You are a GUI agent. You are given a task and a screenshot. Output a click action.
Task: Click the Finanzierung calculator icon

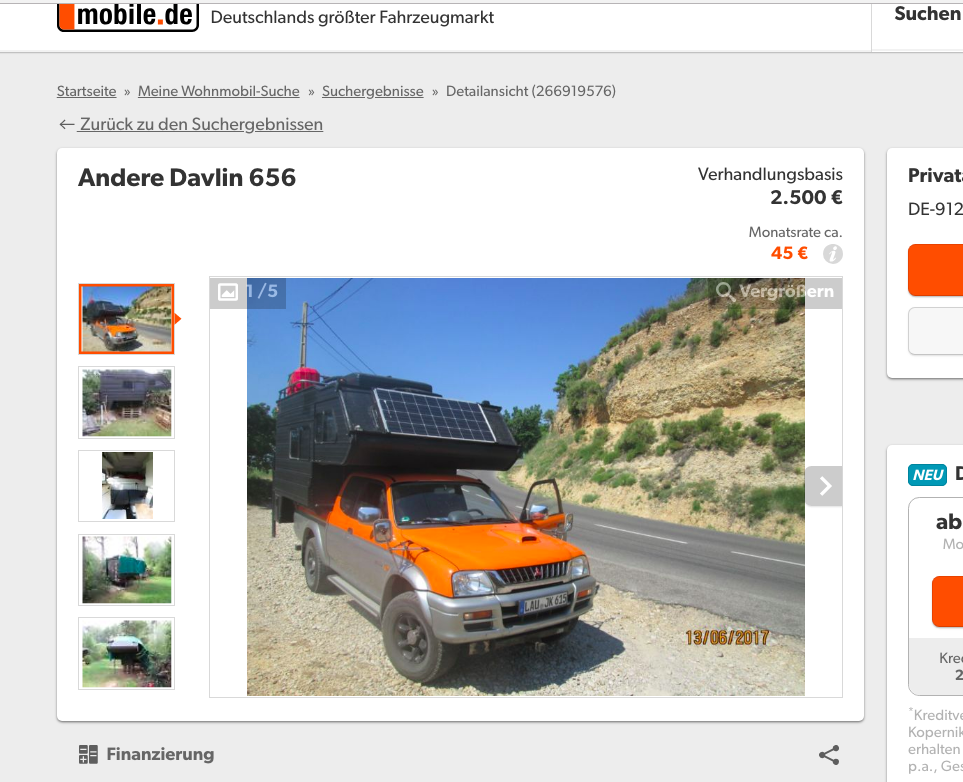pos(88,754)
